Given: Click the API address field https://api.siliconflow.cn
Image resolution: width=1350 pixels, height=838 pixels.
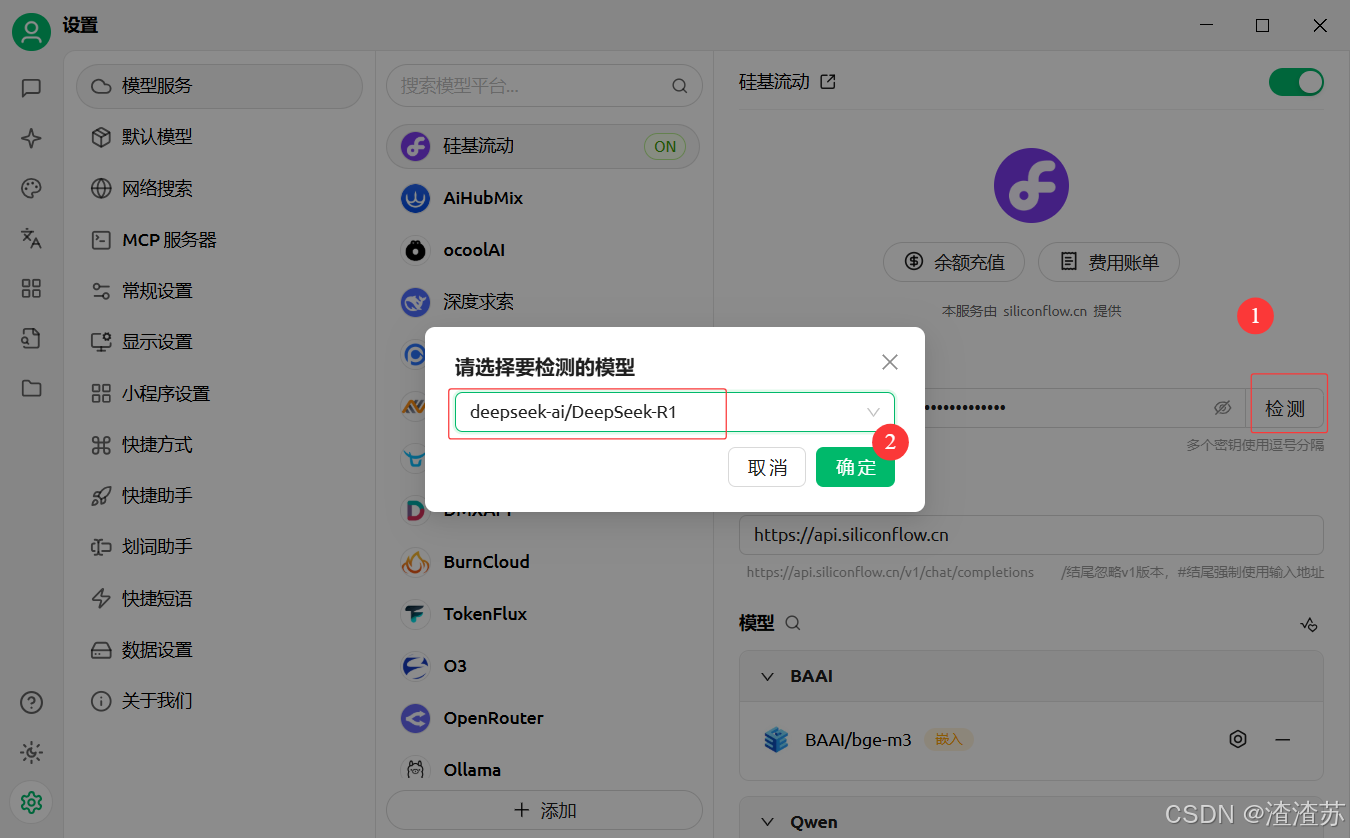Looking at the screenshot, I should pyautogui.click(x=1031, y=535).
